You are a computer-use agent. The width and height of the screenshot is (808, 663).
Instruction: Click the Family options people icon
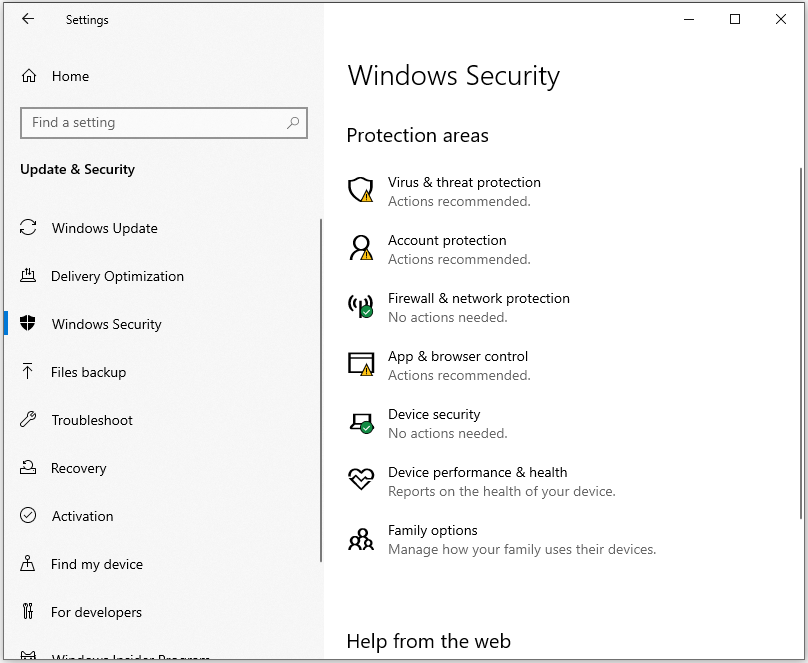pos(360,539)
